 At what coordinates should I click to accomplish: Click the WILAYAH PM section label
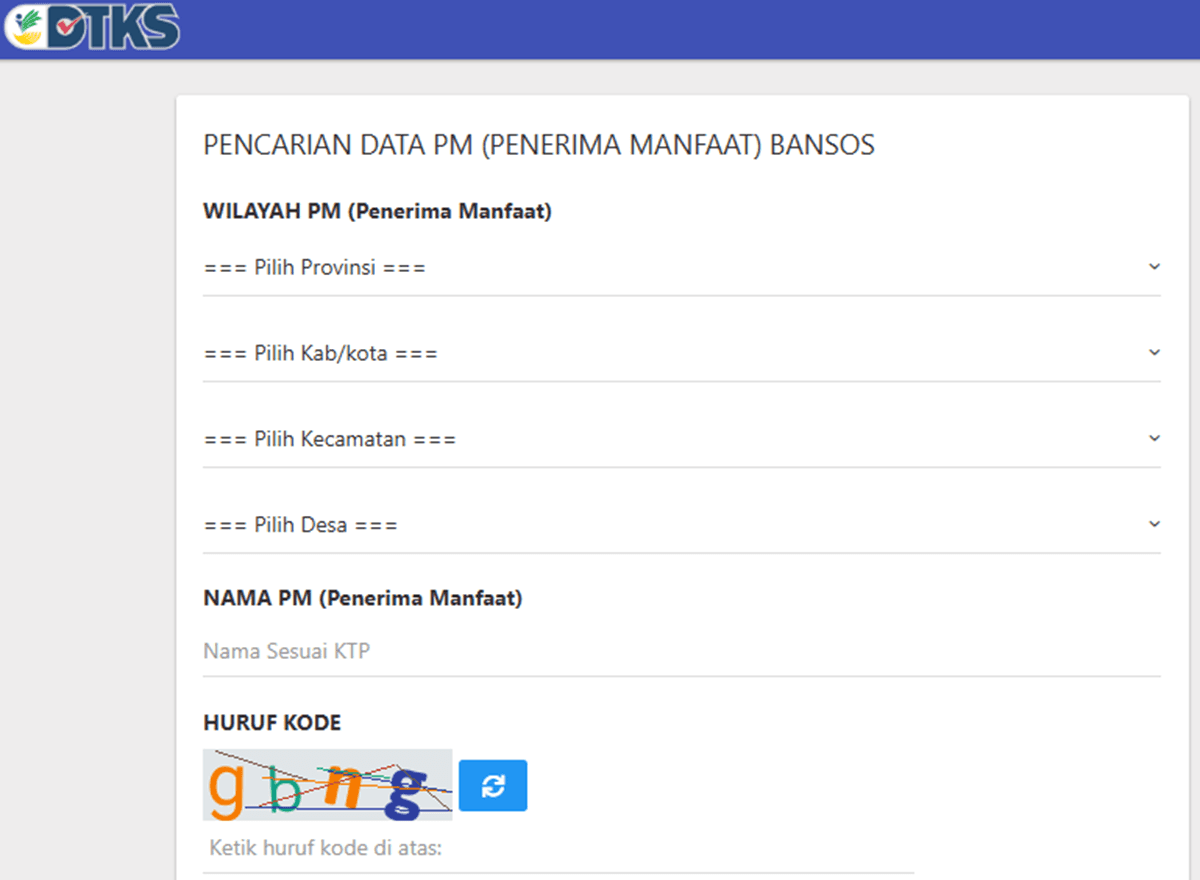click(x=378, y=211)
